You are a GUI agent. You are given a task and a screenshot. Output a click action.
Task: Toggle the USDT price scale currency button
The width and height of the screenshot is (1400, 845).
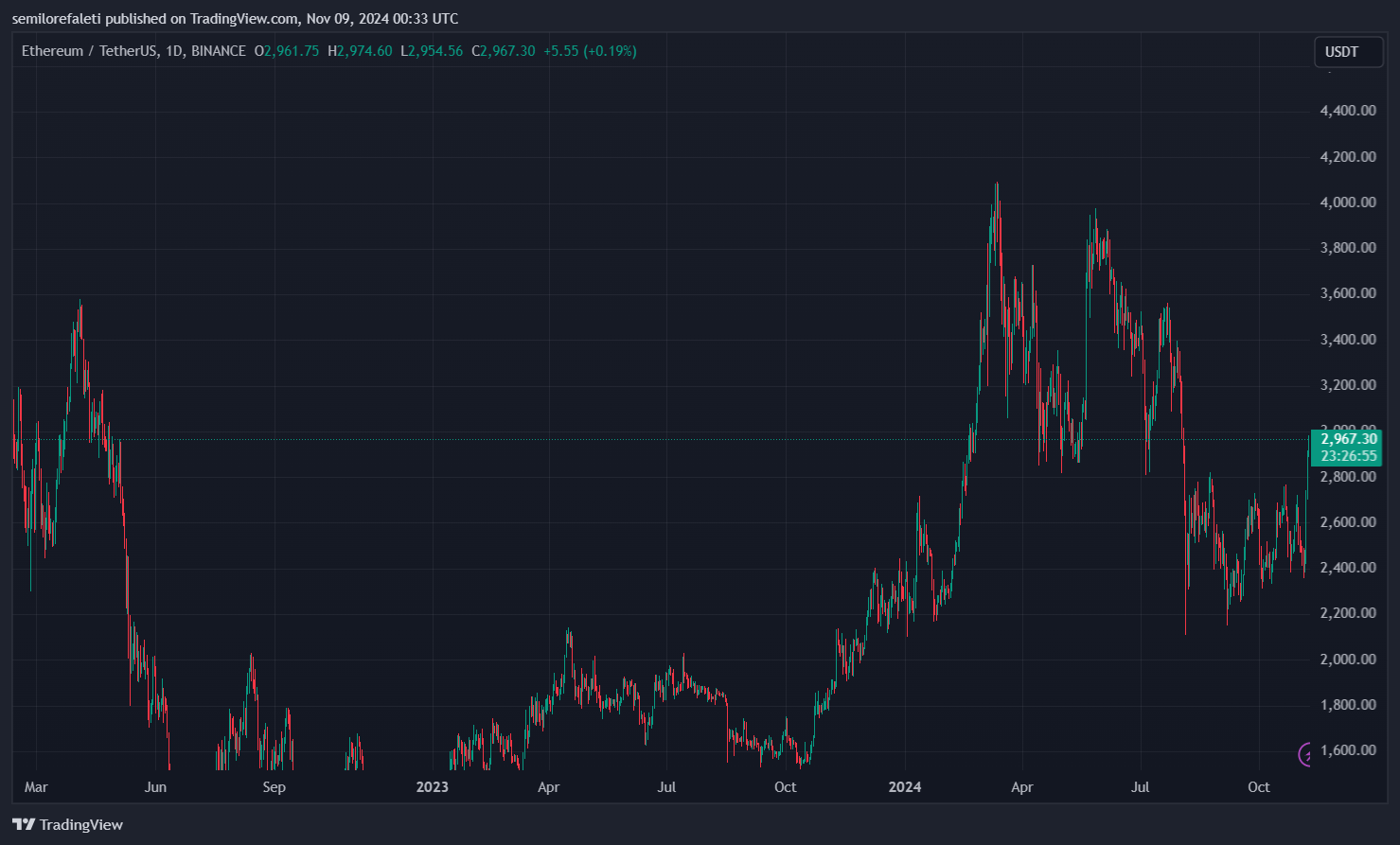coord(1348,52)
